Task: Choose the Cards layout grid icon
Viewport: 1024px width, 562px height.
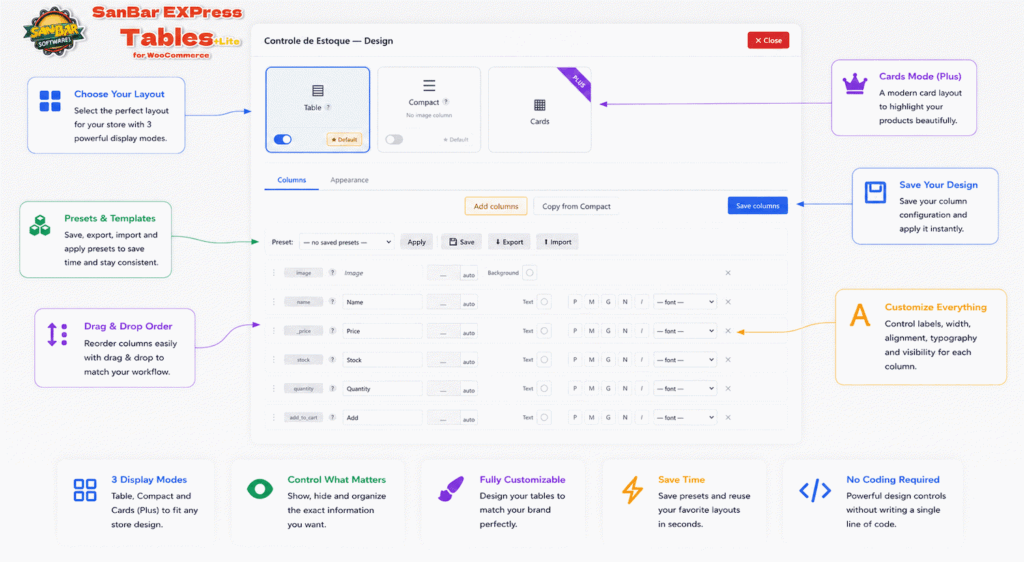Action: pos(539,105)
